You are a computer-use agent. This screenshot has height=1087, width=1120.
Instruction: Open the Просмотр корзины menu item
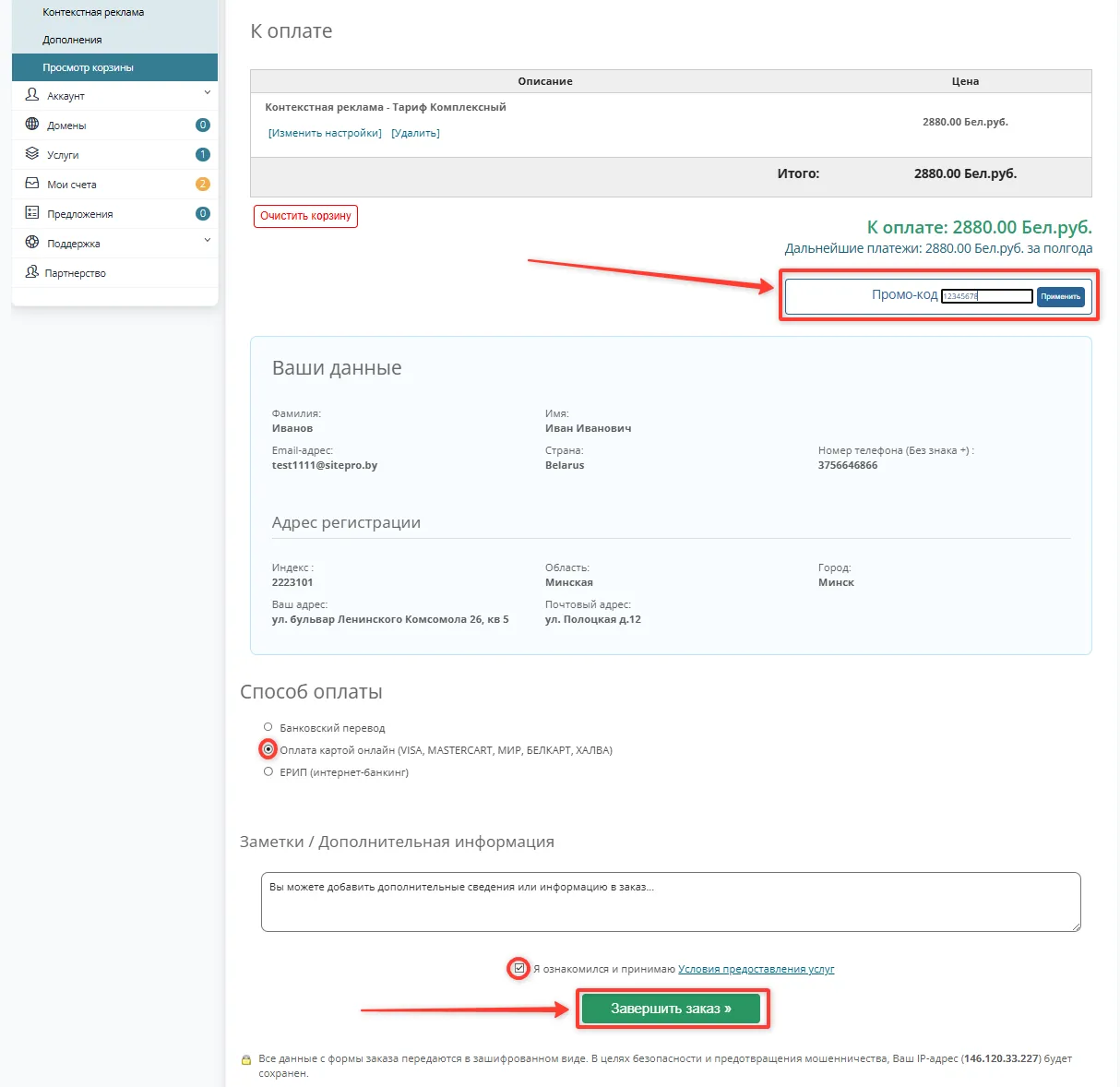(x=89, y=67)
